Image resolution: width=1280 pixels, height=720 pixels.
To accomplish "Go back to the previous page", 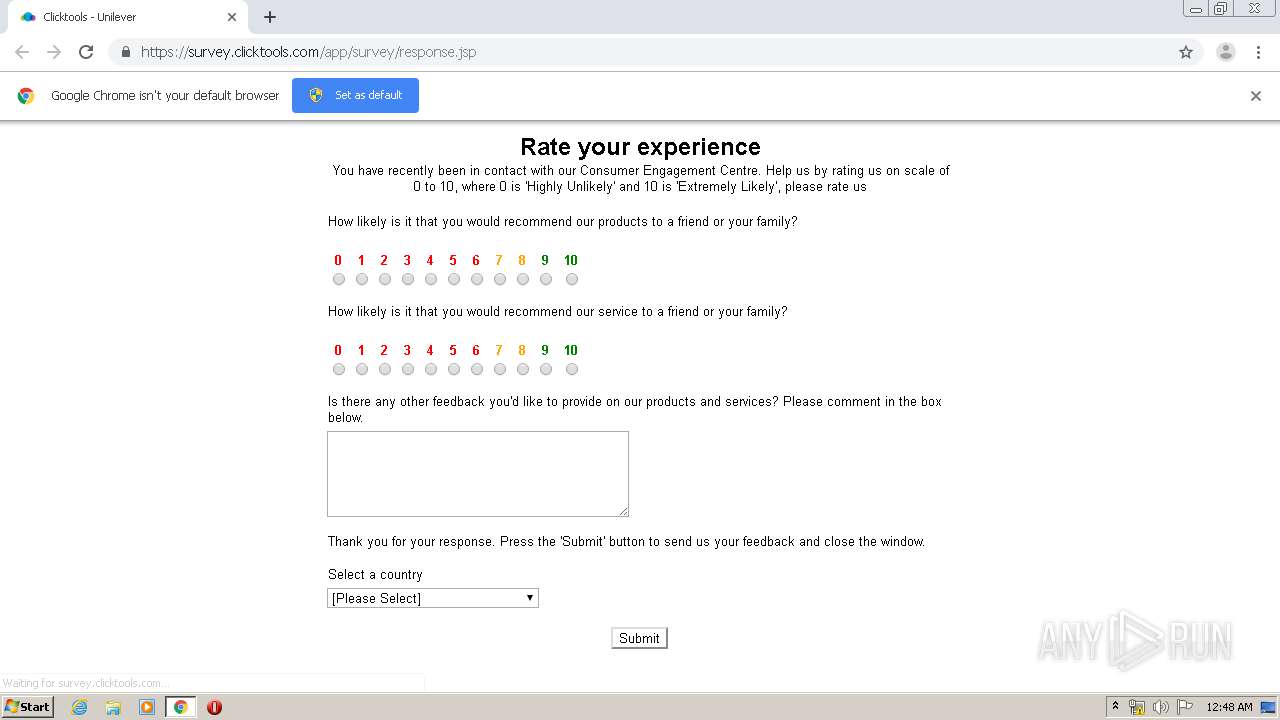I will 22,52.
